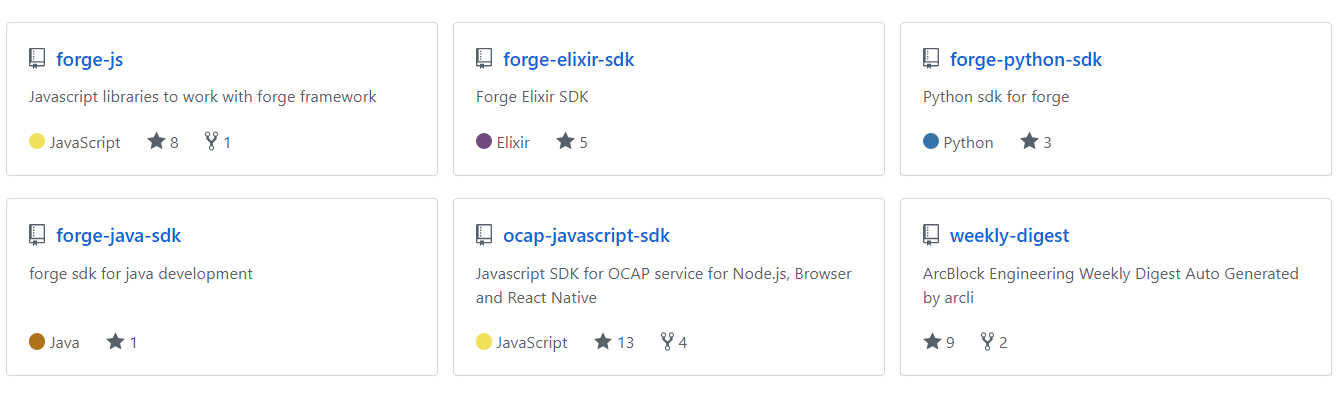Click the yellow JavaScript language dot on forge-js
The image size is (1336, 396).
37,141
